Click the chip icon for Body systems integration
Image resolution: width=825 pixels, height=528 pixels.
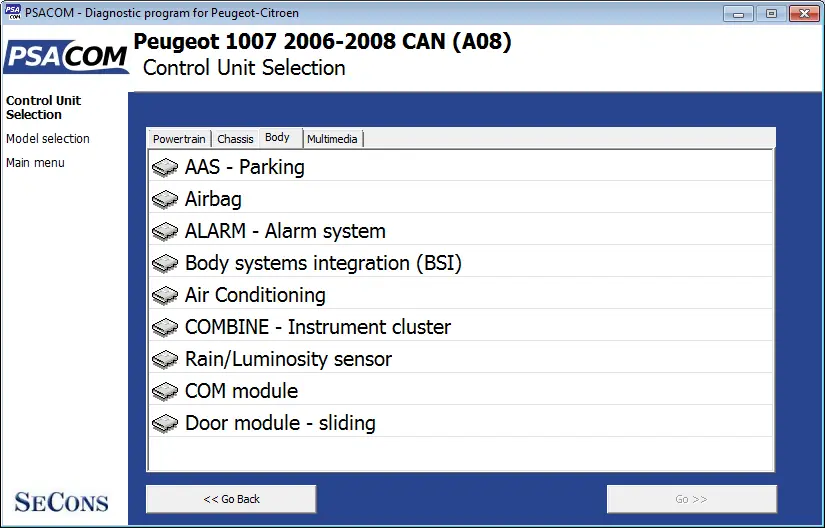(165, 263)
